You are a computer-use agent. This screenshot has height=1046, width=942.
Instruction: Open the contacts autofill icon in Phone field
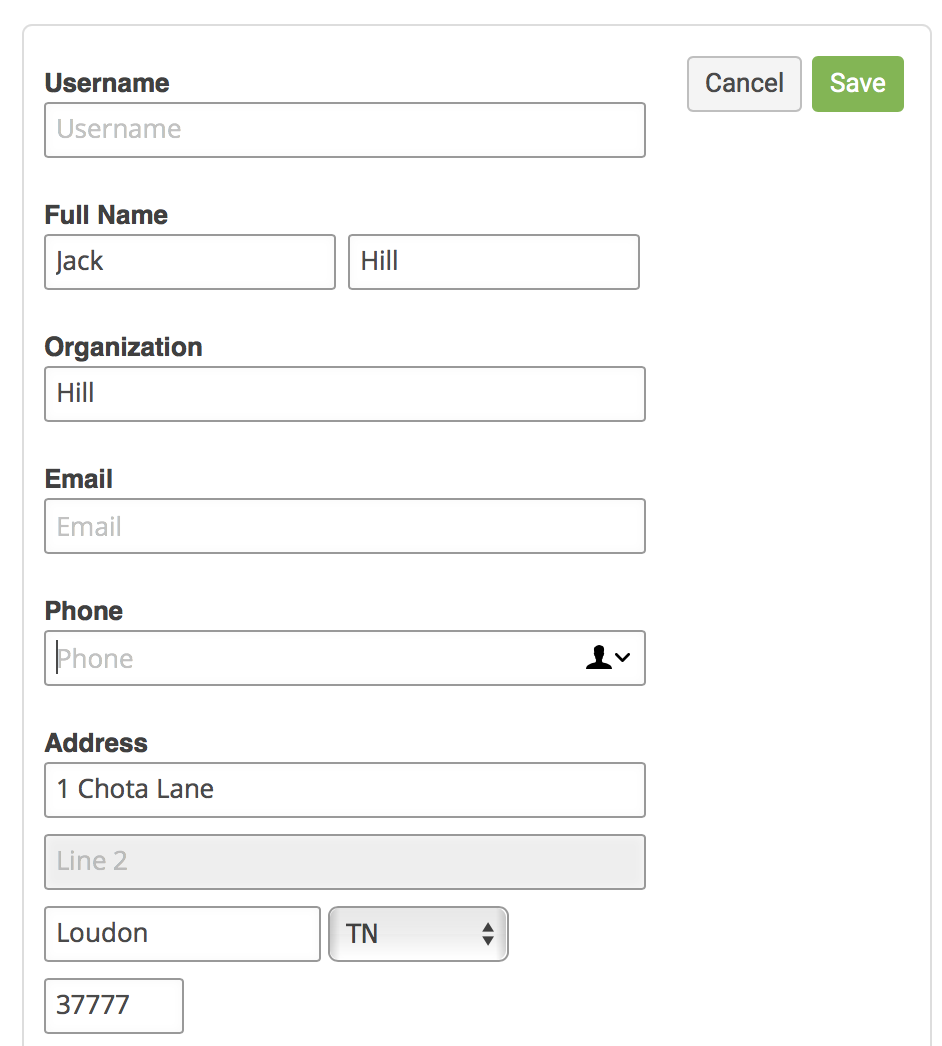608,658
